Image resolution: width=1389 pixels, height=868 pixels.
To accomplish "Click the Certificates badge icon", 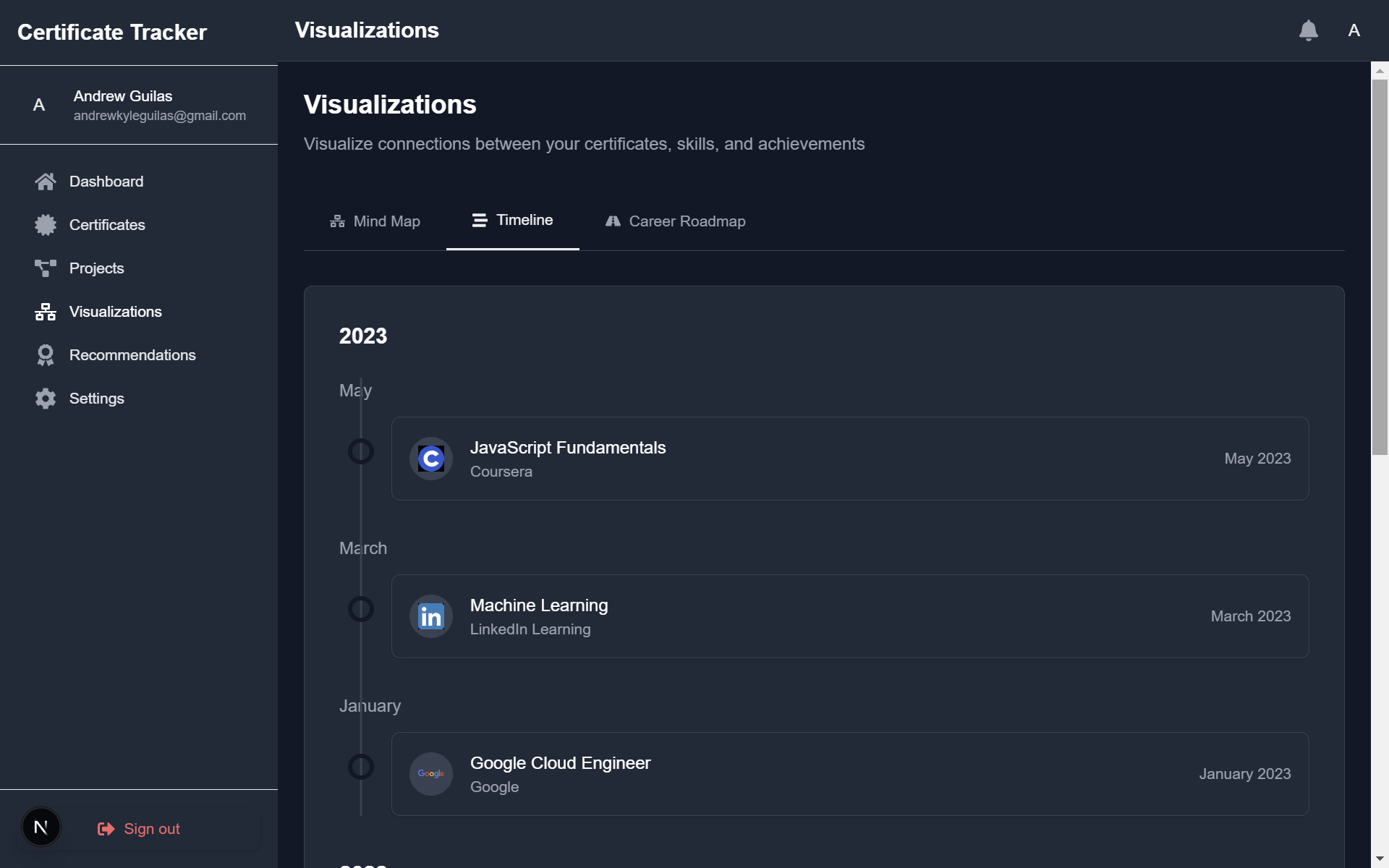I will [46, 225].
